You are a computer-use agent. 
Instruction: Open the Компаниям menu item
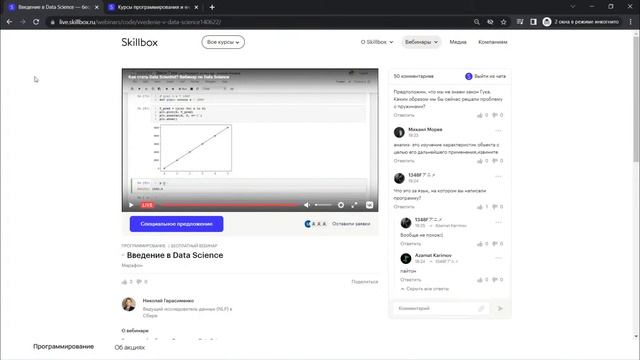coord(493,42)
